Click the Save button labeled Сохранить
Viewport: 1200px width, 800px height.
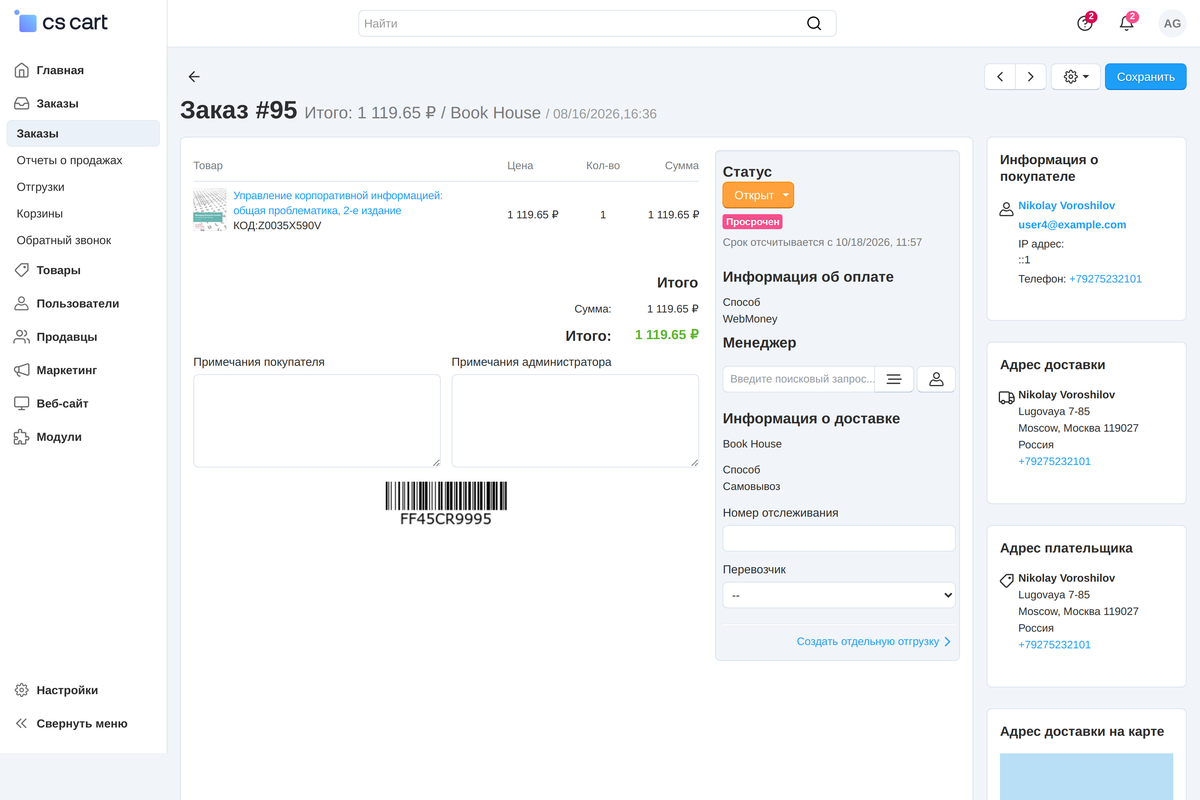(1145, 77)
